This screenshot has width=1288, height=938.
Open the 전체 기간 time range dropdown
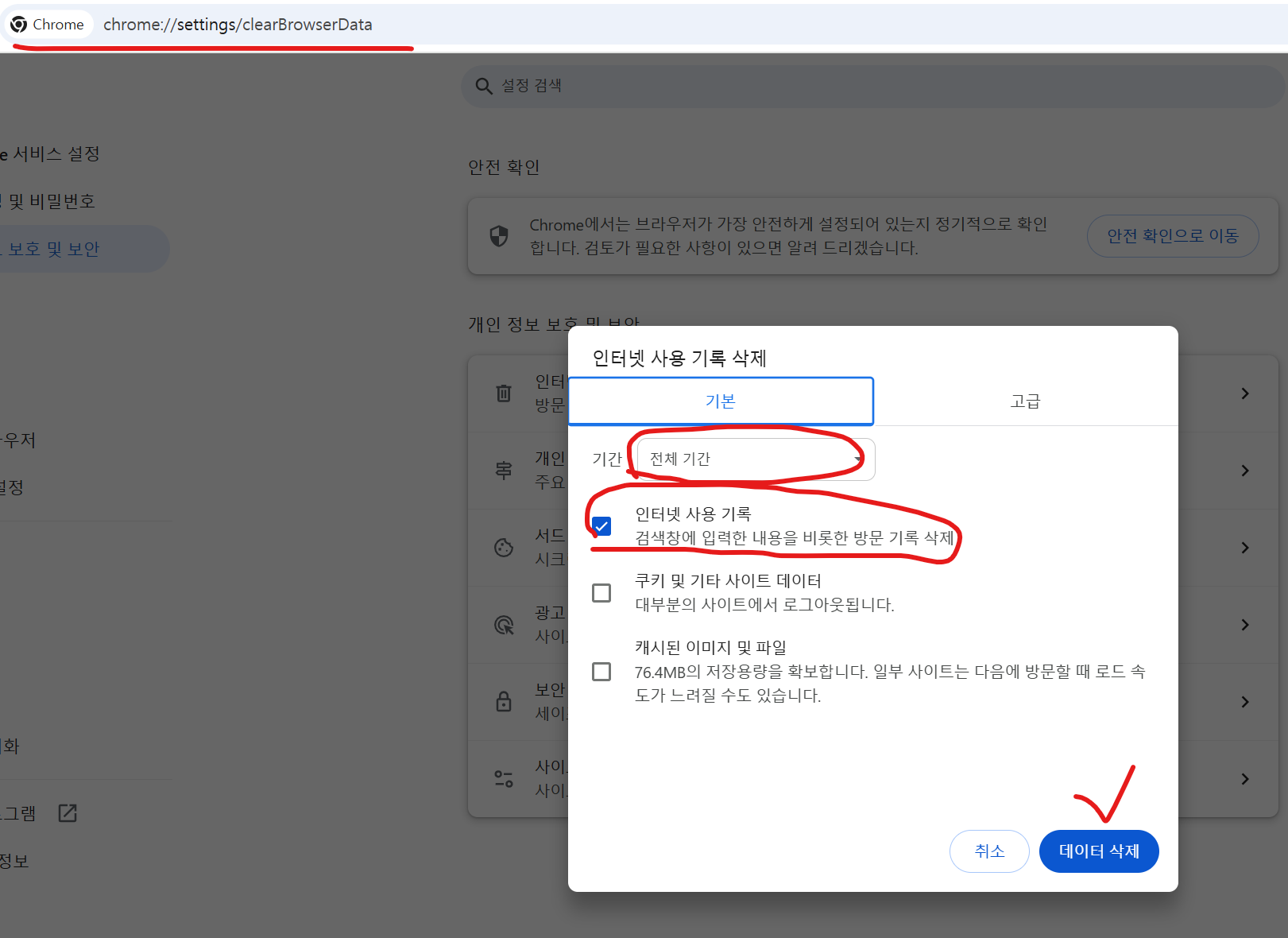click(751, 459)
